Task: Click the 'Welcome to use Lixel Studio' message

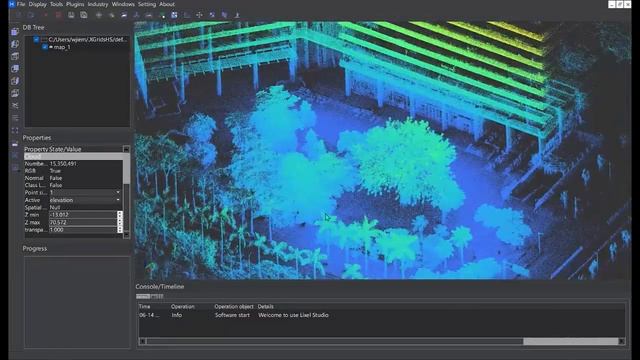Action: tap(293, 315)
